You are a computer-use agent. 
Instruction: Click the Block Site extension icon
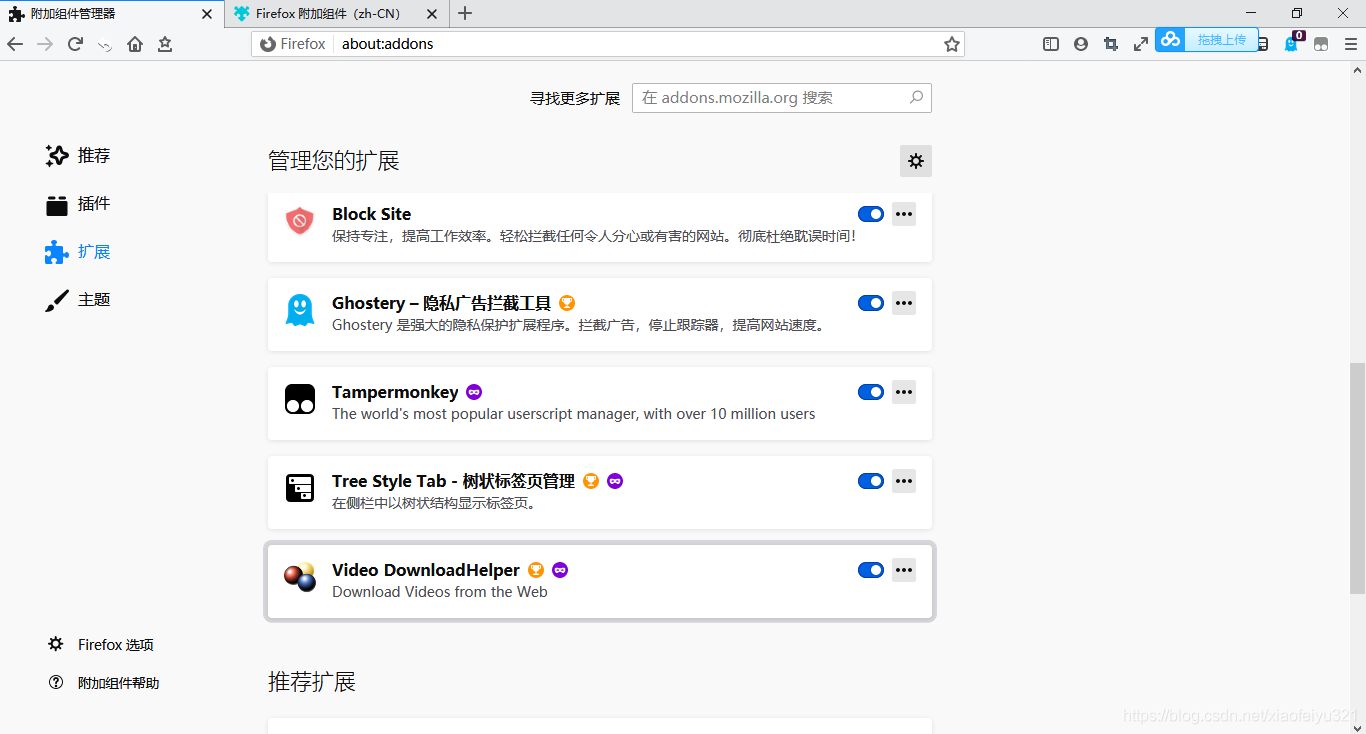tap(300, 221)
